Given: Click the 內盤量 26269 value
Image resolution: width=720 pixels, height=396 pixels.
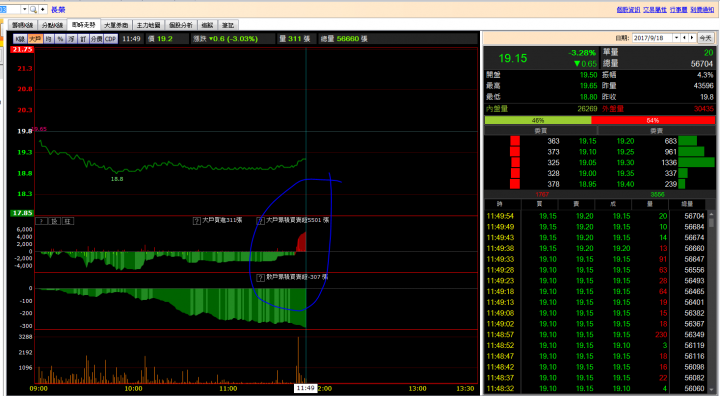Looking at the screenshot, I should 587,109.
